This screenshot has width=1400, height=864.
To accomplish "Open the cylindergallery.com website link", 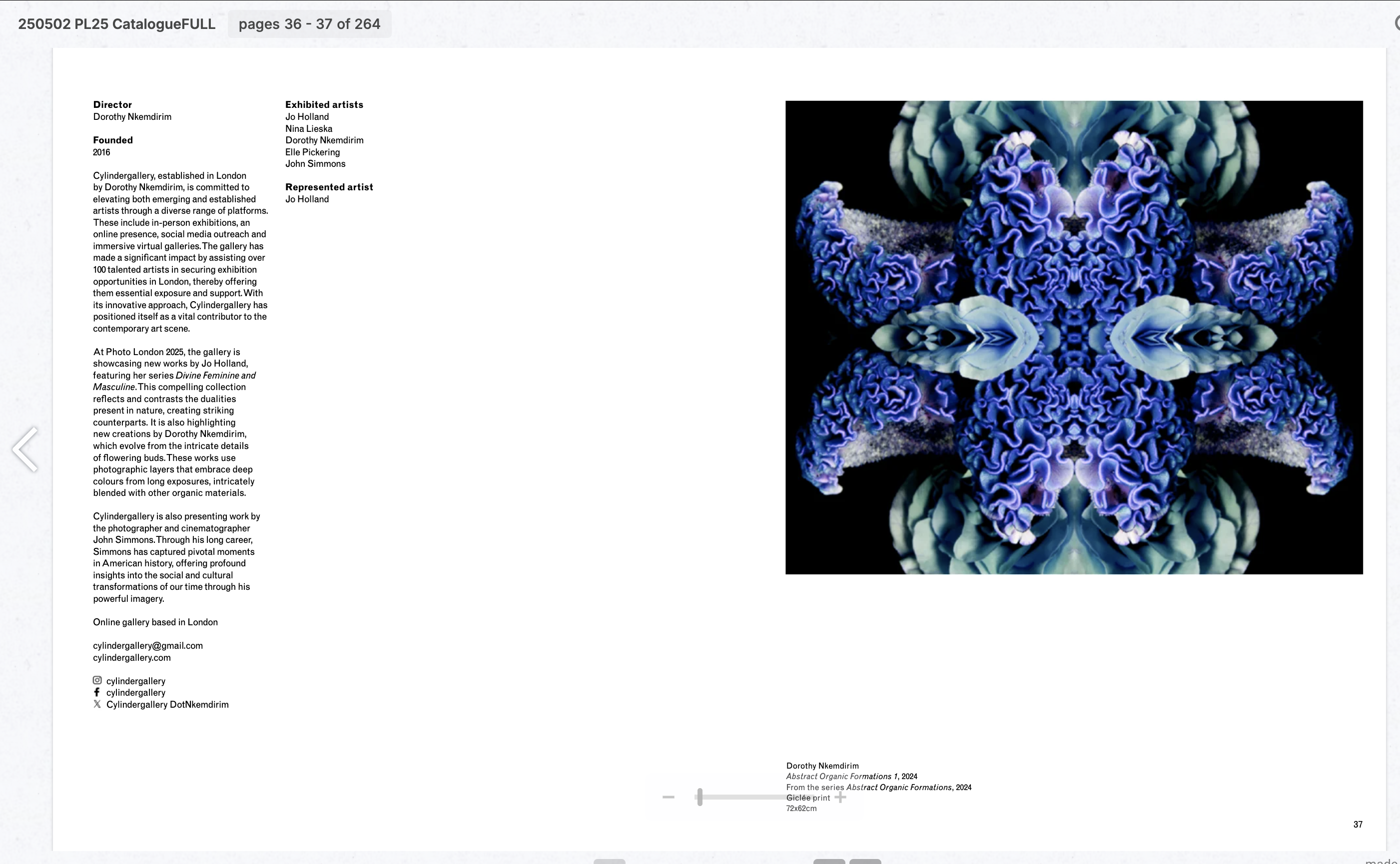I will [x=131, y=657].
